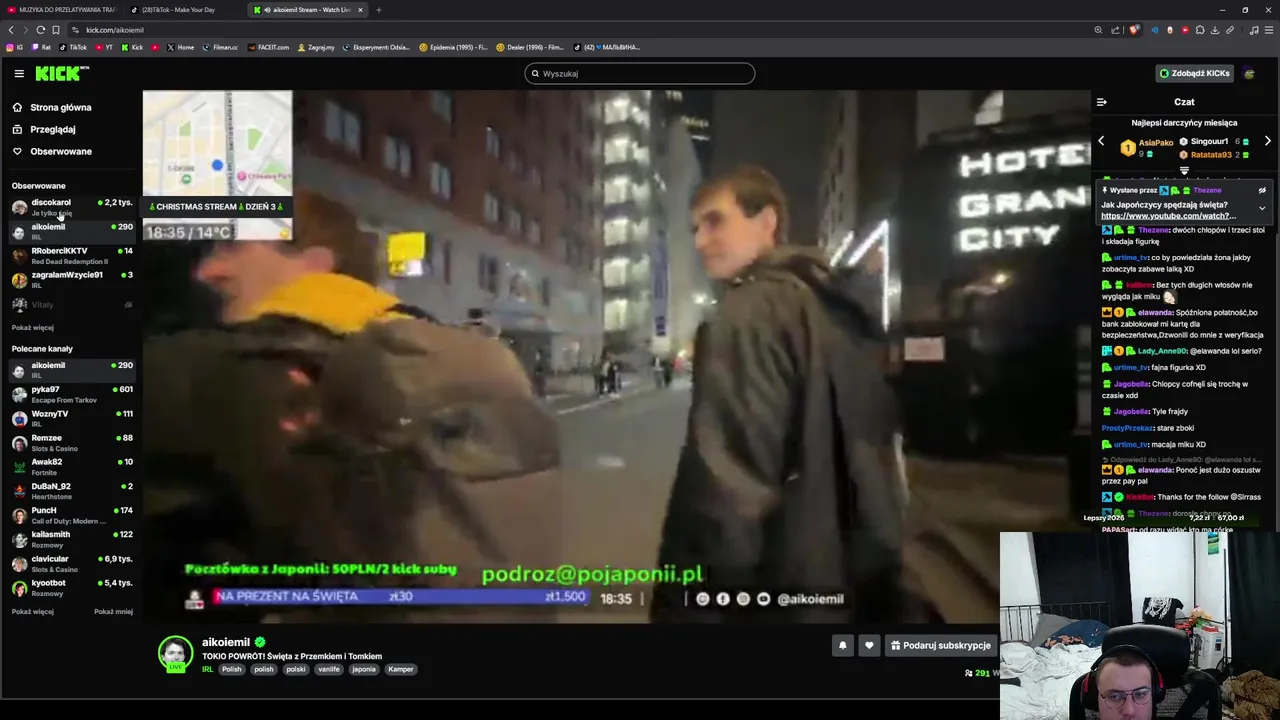The width and height of the screenshot is (1280, 720).
Task: Open the Zagraj.my bookmark
Action: (316, 47)
